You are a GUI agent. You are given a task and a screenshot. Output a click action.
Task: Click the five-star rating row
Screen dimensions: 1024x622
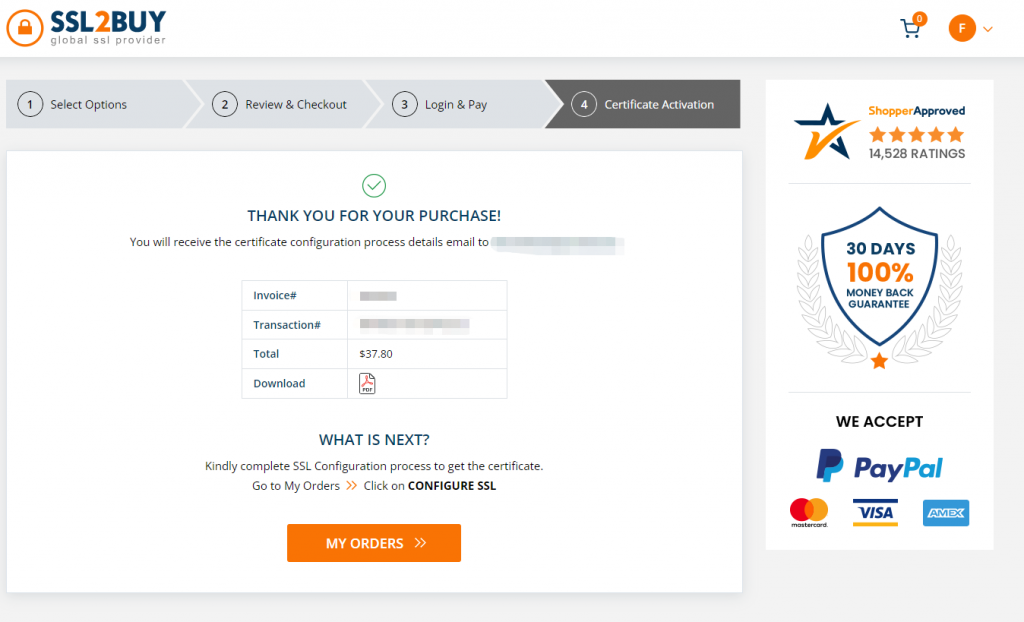pyautogui.click(x=917, y=134)
